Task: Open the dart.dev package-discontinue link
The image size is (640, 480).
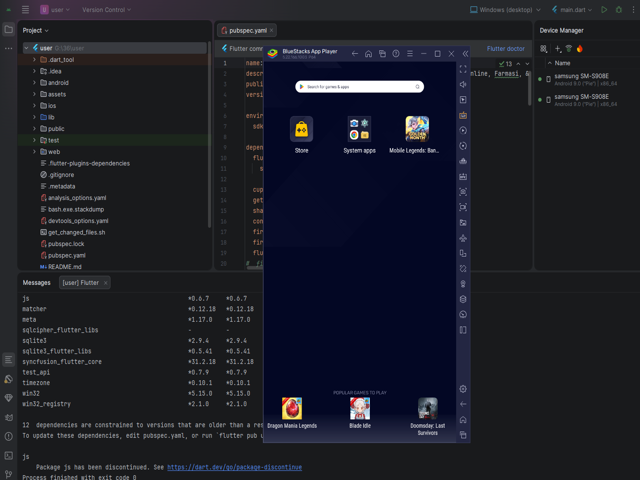Action: click(234, 467)
